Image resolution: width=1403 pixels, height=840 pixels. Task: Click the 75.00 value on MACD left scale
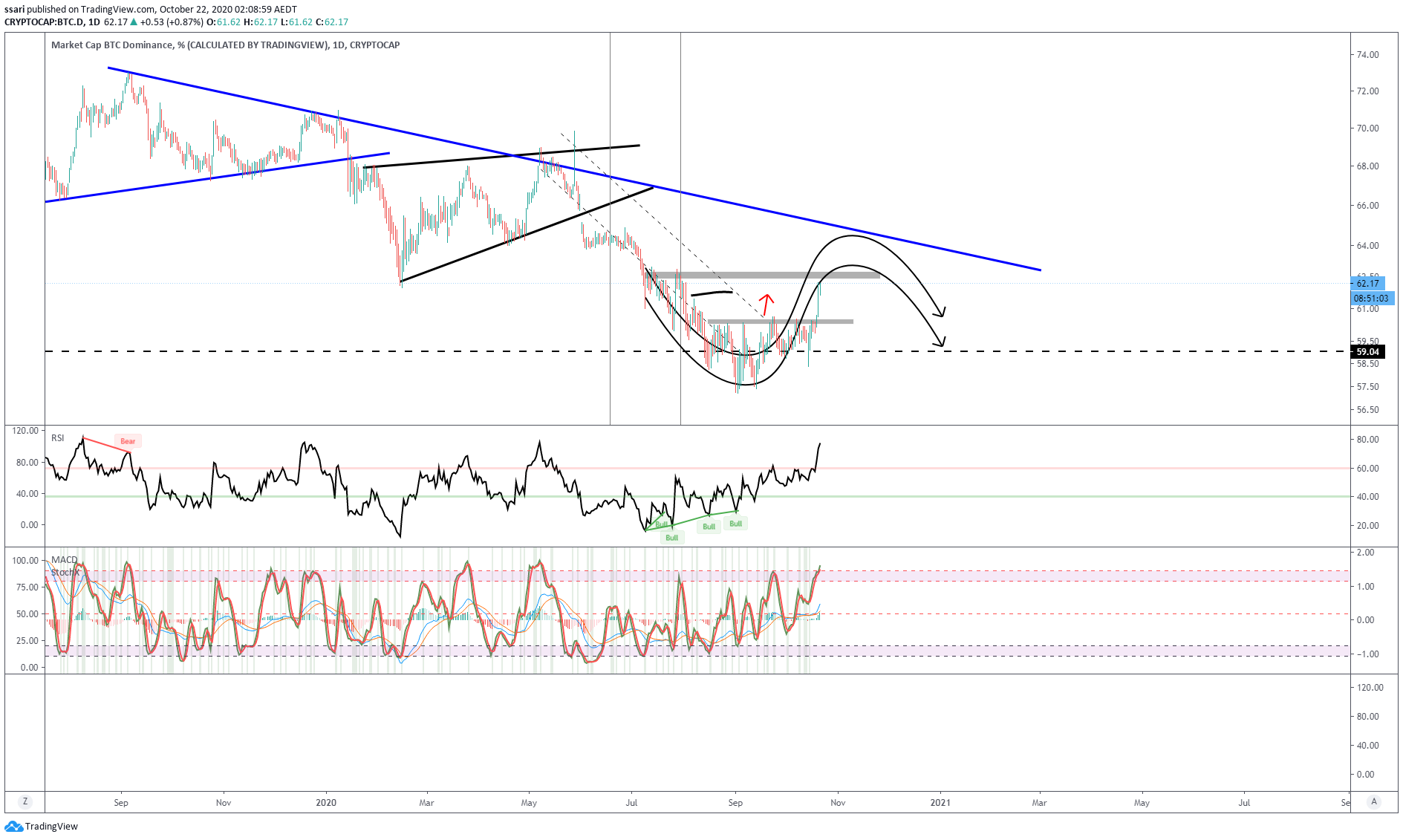coord(28,587)
